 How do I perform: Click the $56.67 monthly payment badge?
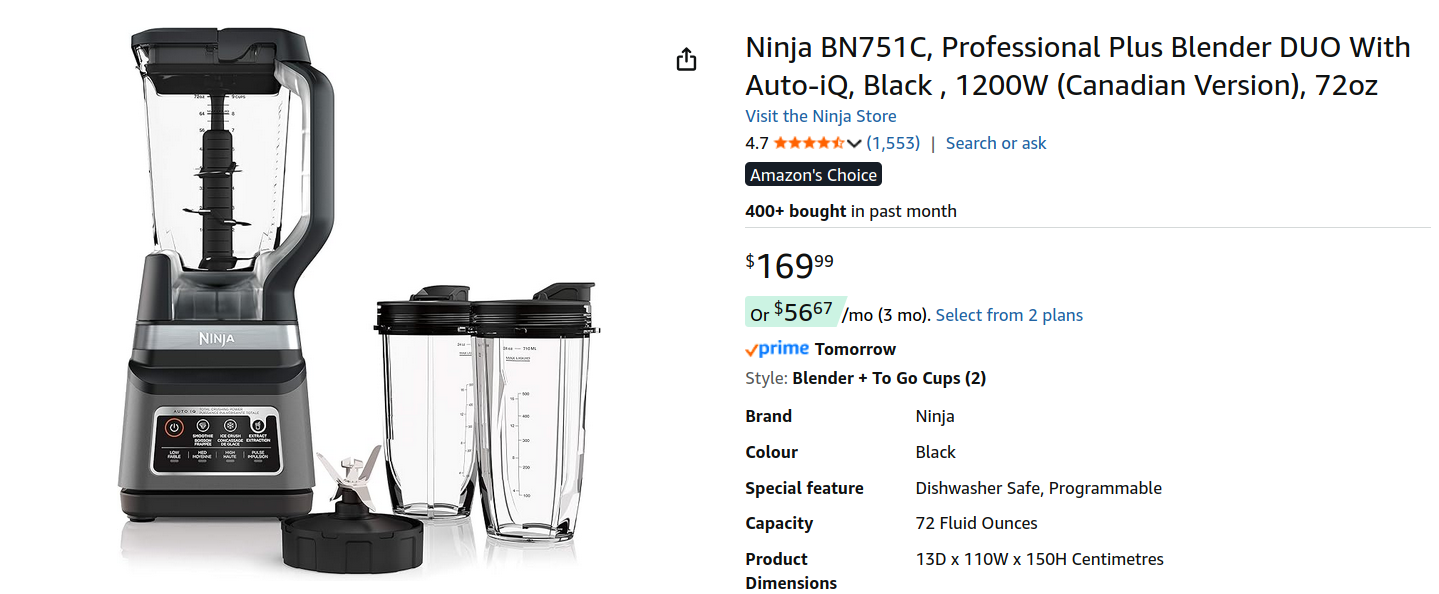pos(795,313)
